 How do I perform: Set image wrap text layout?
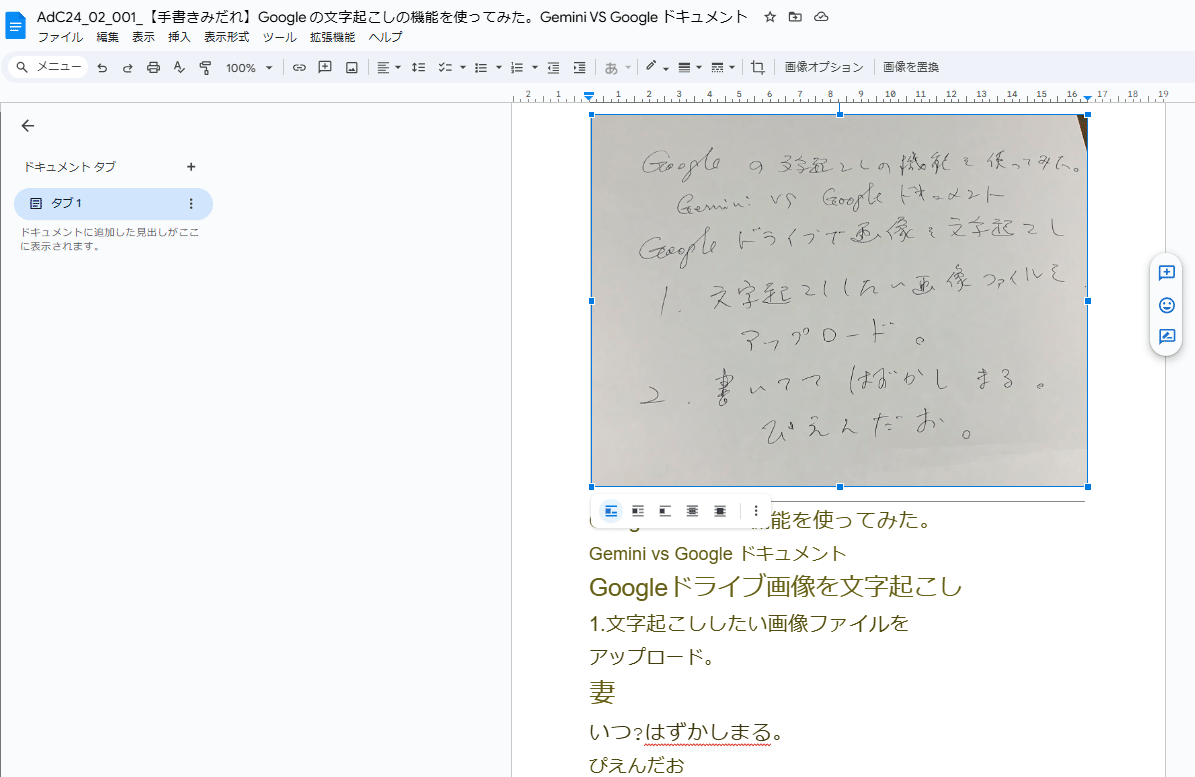(638, 511)
